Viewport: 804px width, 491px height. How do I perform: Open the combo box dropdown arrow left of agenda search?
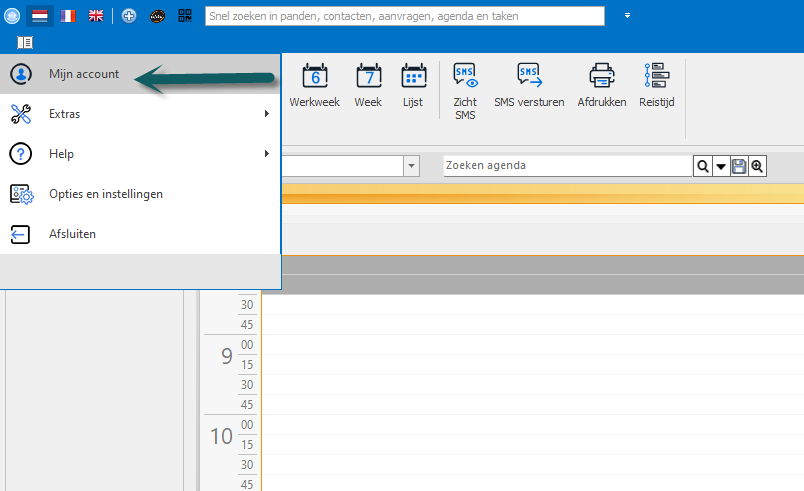[411, 166]
